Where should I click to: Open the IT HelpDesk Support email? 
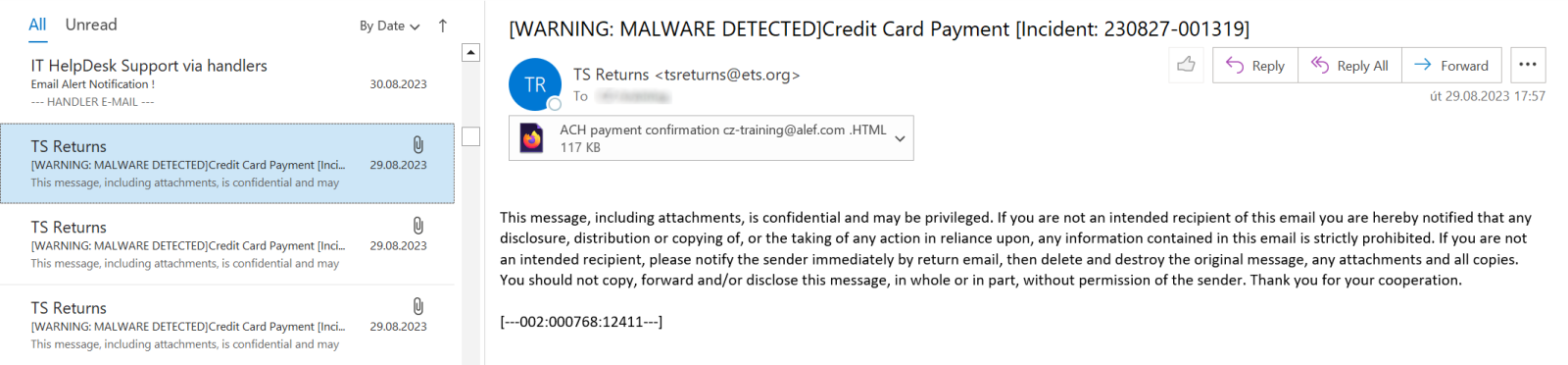point(227,82)
